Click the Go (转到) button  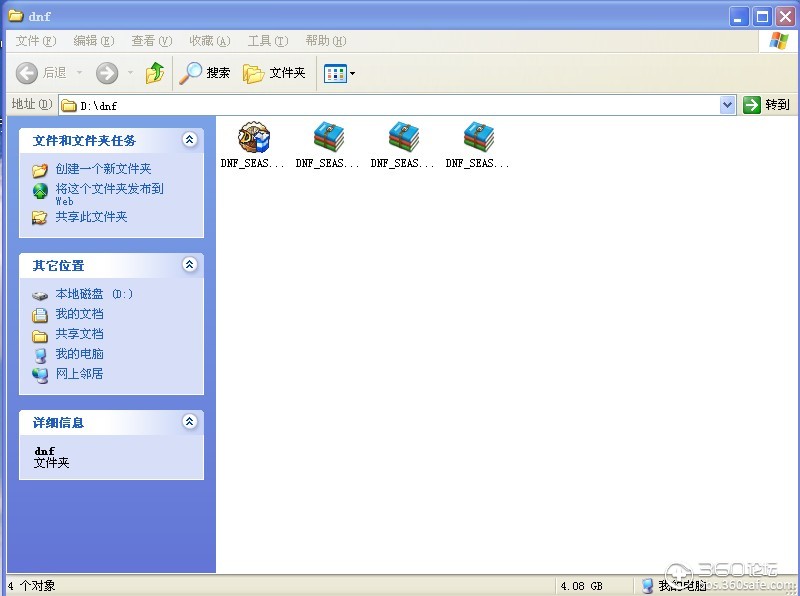pyautogui.click(x=766, y=105)
